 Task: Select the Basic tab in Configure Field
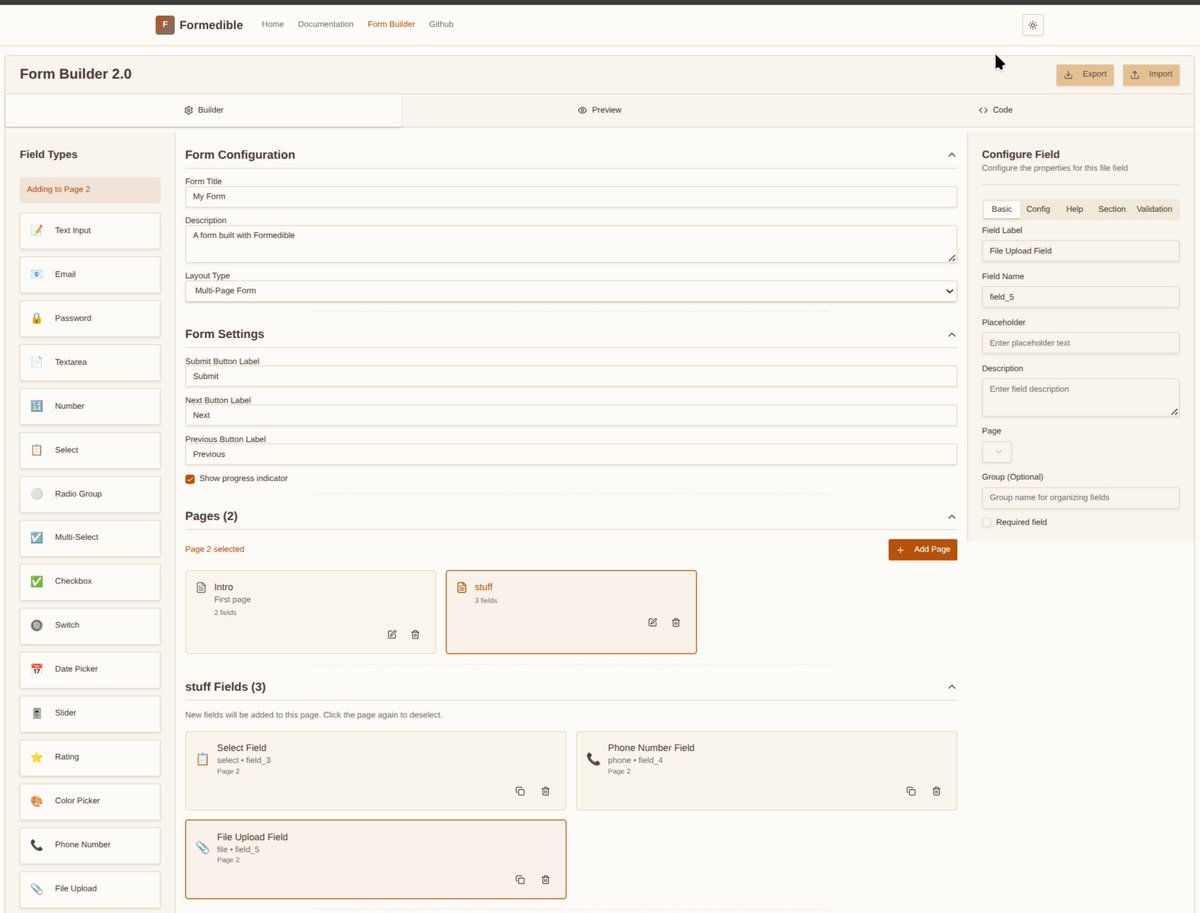[1002, 209]
